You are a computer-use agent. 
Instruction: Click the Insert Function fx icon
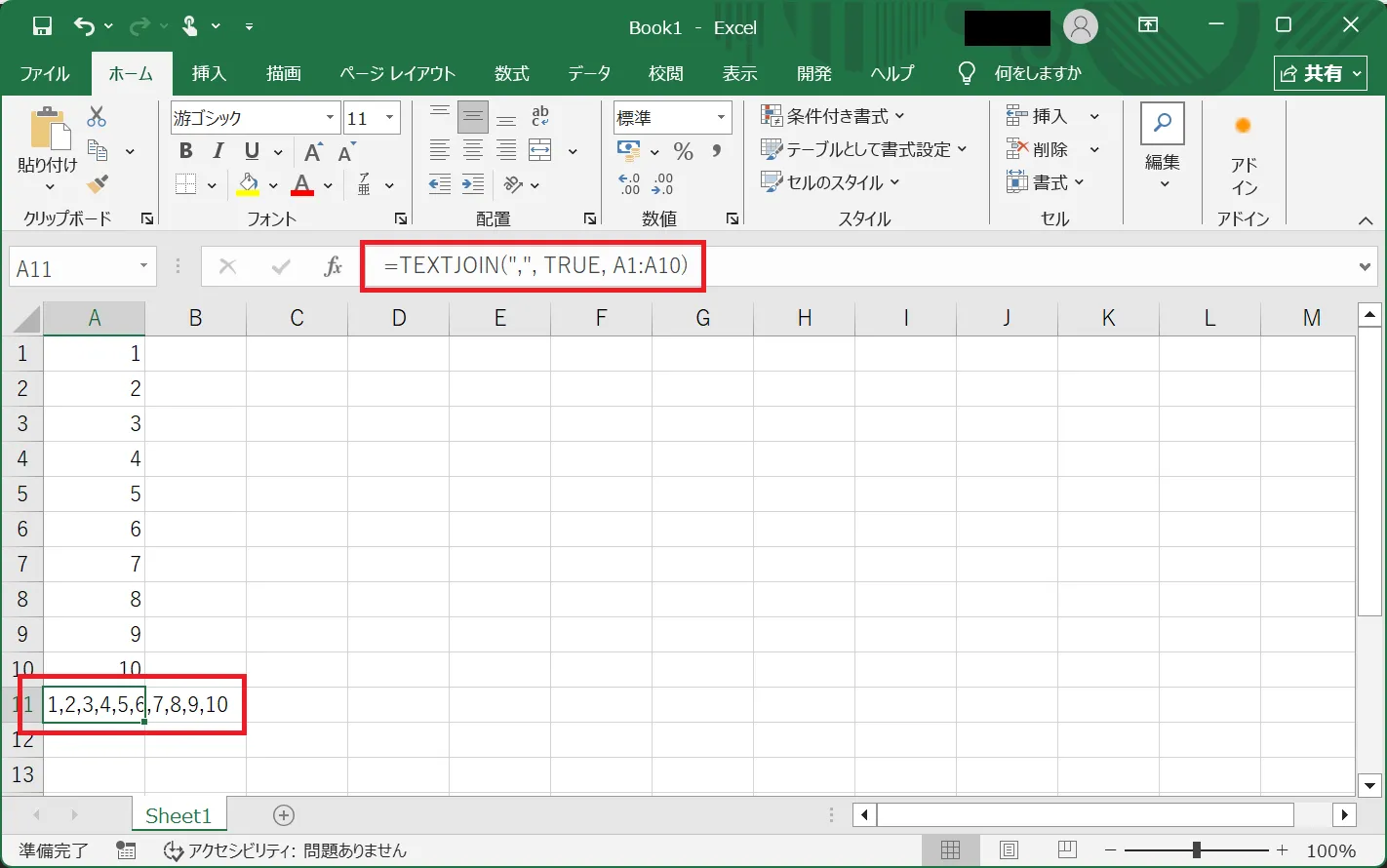(333, 267)
